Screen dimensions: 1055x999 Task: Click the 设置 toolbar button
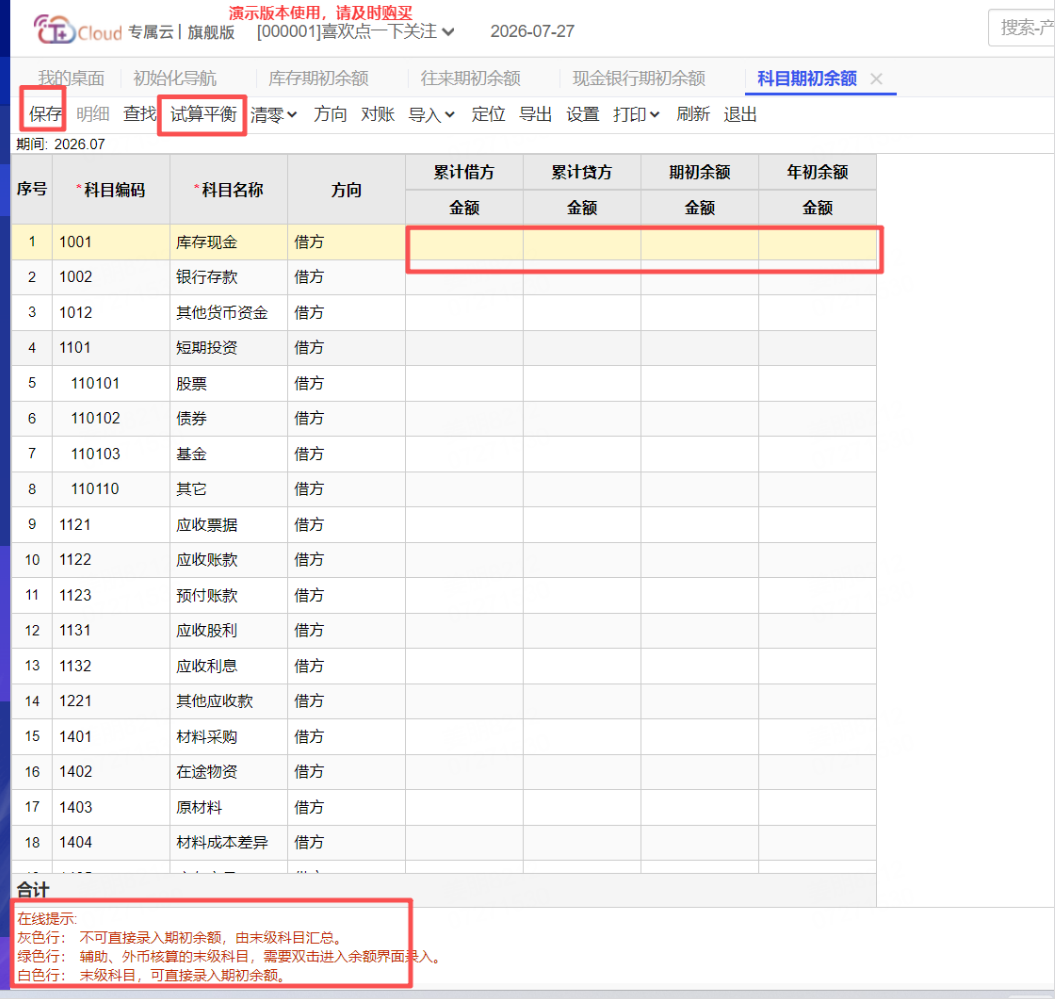[583, 114]
